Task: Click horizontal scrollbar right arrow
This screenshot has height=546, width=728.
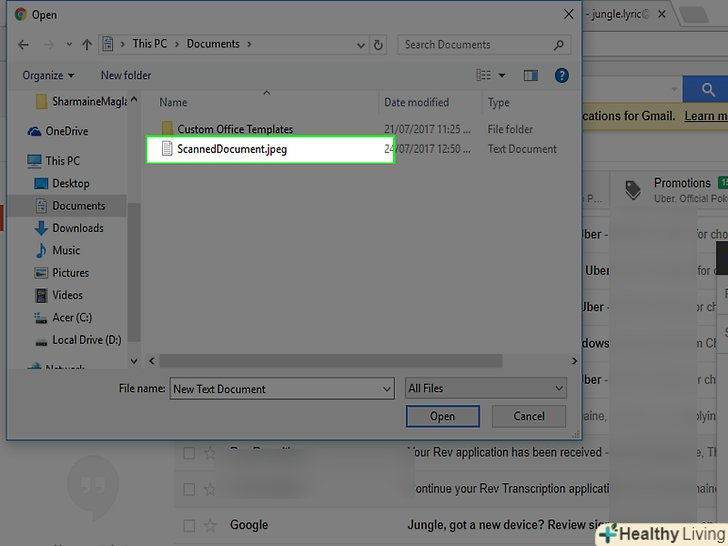Action: (x=574, y=361)
